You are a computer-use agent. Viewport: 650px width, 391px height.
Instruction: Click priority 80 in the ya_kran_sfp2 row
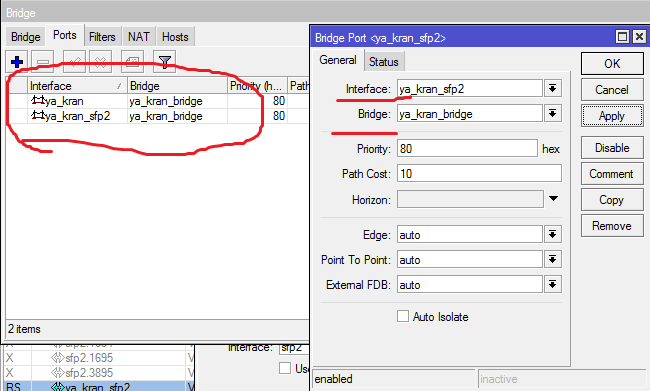279,116
